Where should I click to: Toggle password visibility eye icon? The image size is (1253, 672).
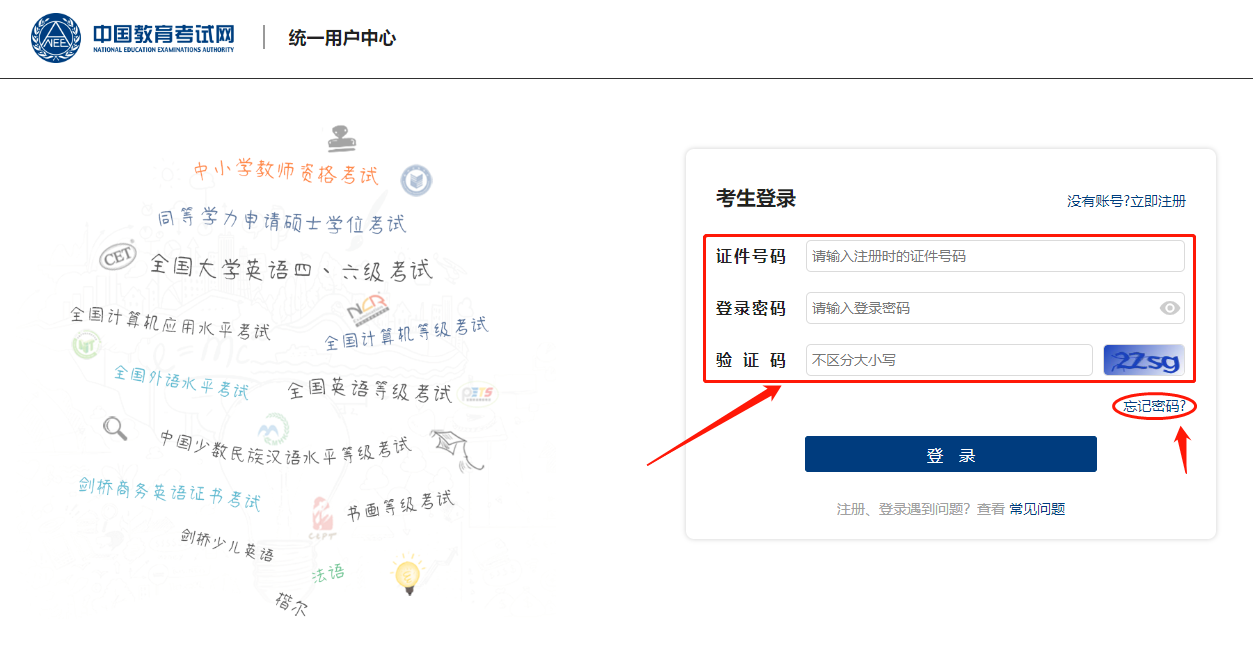pos(1169,308)
